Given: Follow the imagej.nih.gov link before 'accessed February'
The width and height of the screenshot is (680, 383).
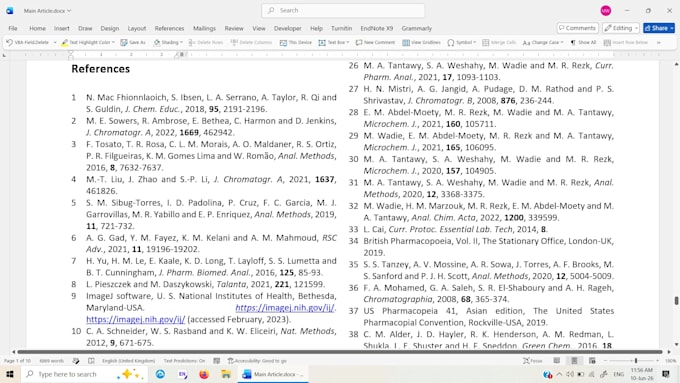Looking at the screenshot, I should tap(135, 319).
